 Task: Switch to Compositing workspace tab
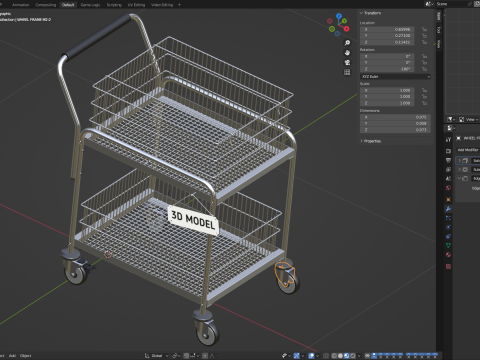tap(46, 5)
